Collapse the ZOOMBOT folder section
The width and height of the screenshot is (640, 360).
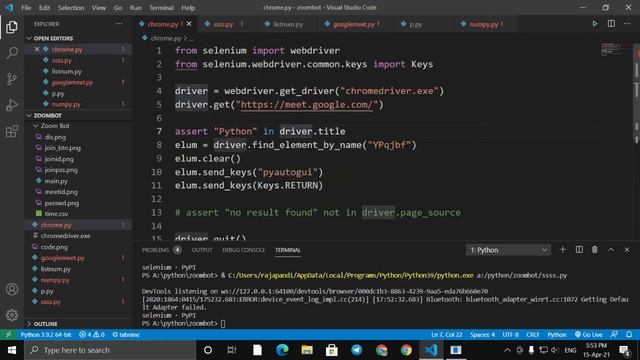[x=47, y=116]
